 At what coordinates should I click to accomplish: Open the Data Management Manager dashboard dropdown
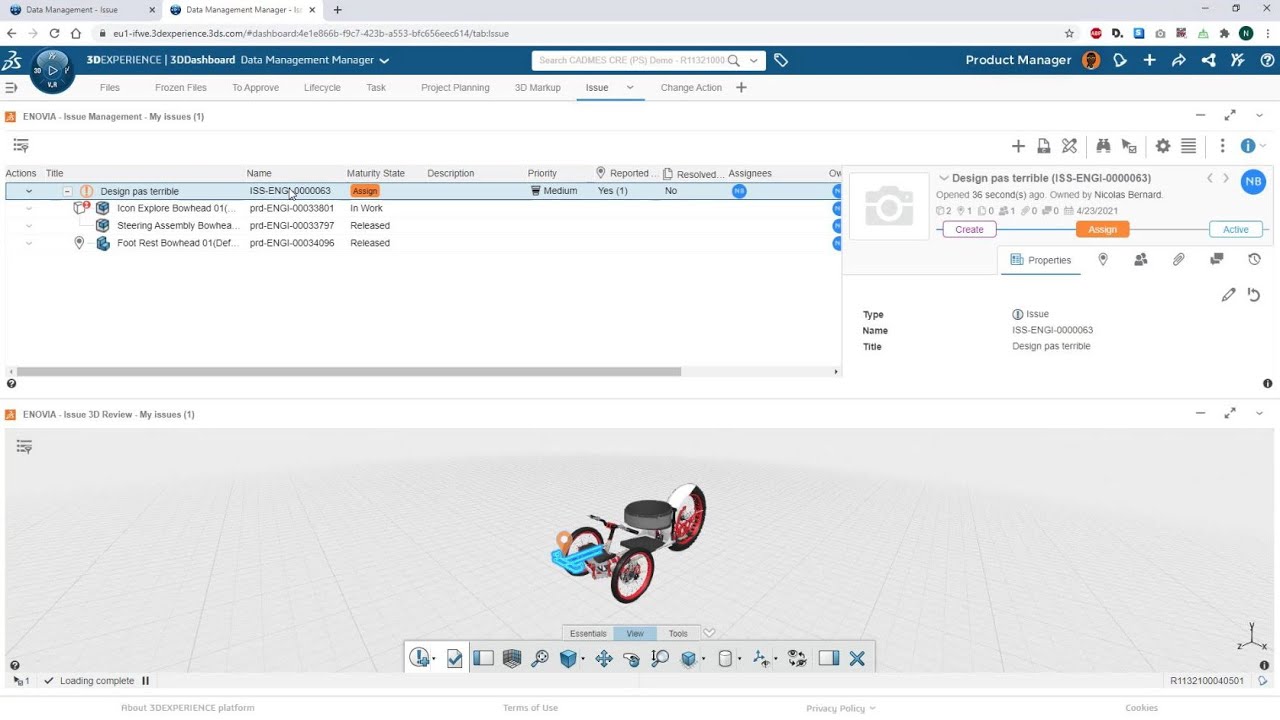(x=384, y=61)
